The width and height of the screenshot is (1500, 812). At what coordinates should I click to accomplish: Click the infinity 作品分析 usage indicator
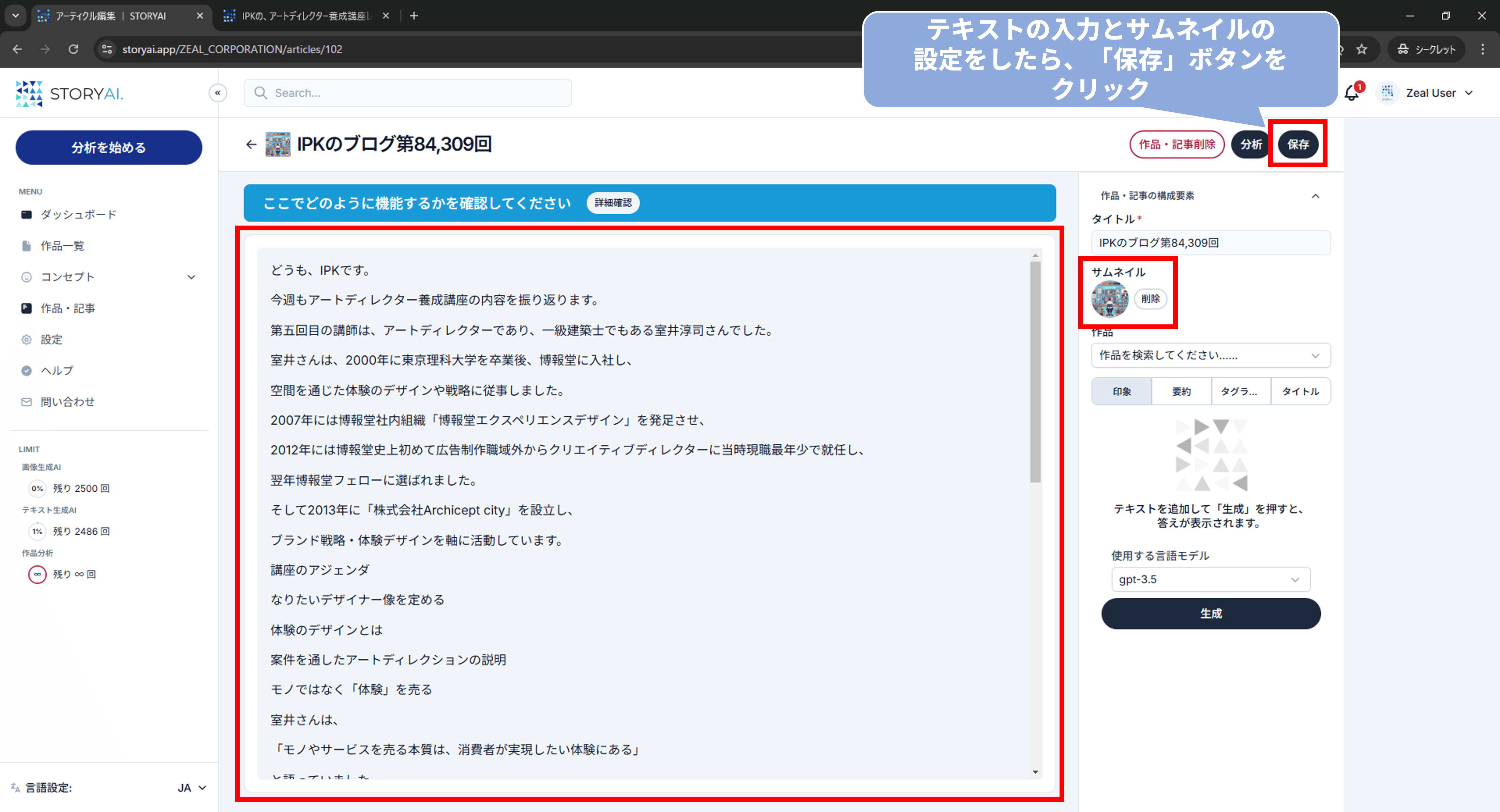point(37,574)
